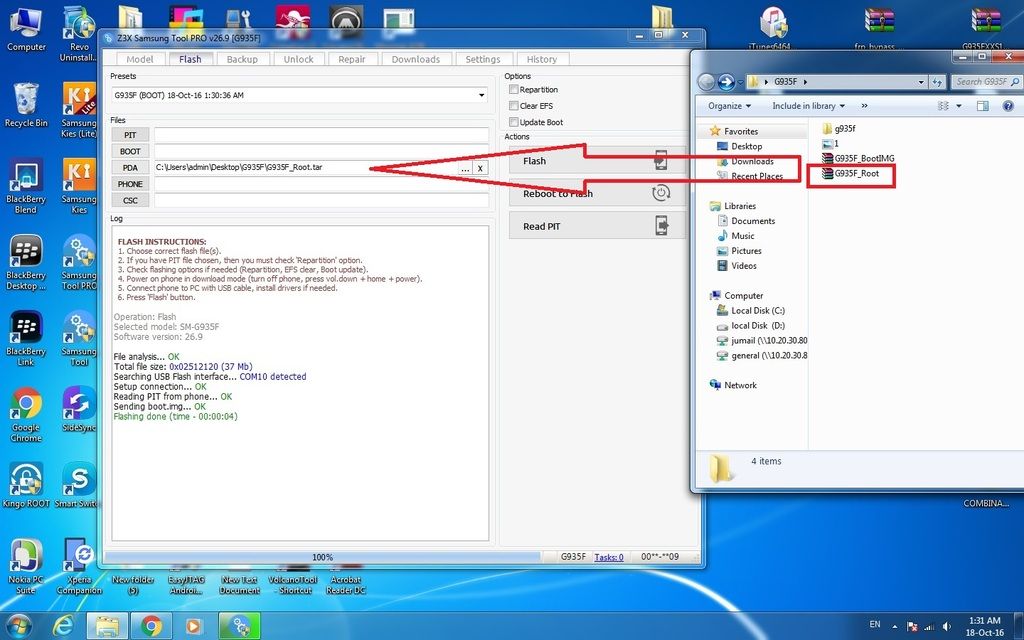Expand the Explorer address bar history dropdown
The image size is (1024, 640).
pyautogui.click(x=921, y=82)
